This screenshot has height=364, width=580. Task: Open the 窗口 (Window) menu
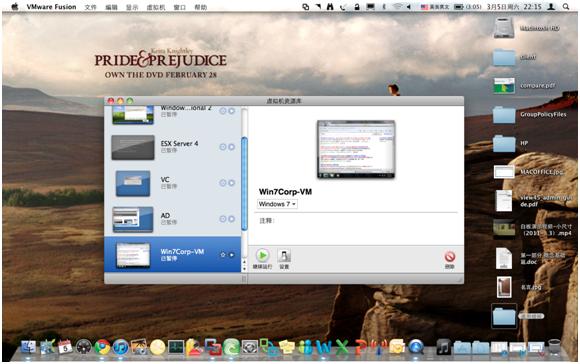pyautogui.click(x=180, y=7)
